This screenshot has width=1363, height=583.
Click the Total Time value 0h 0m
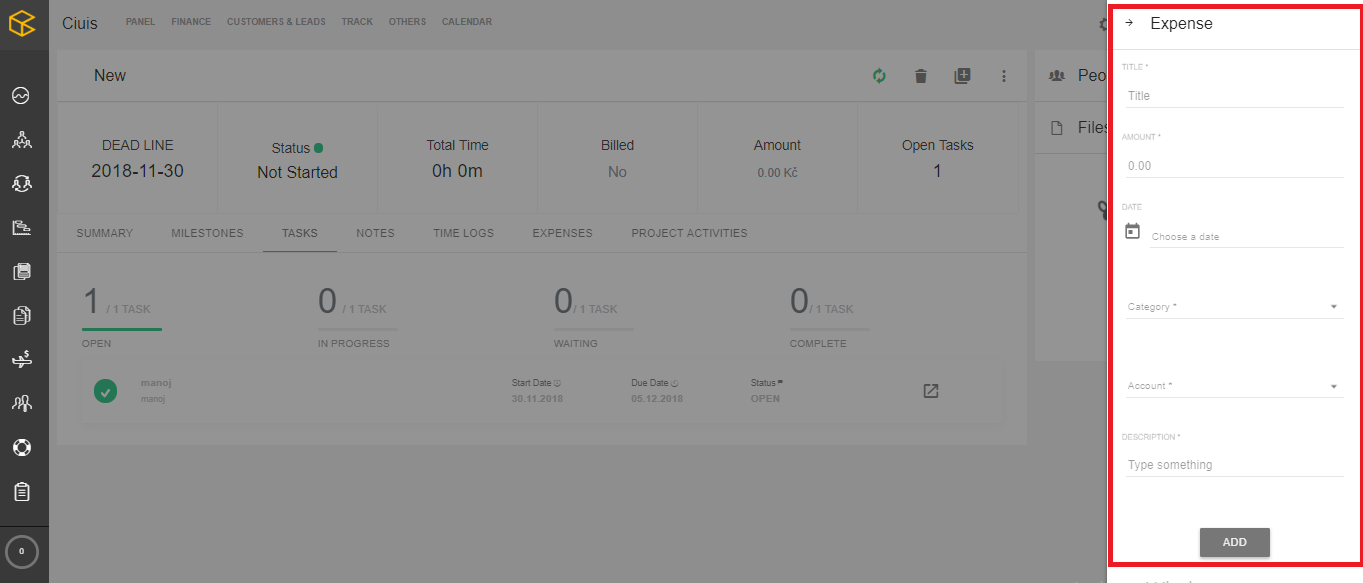(x=457, y=171)
